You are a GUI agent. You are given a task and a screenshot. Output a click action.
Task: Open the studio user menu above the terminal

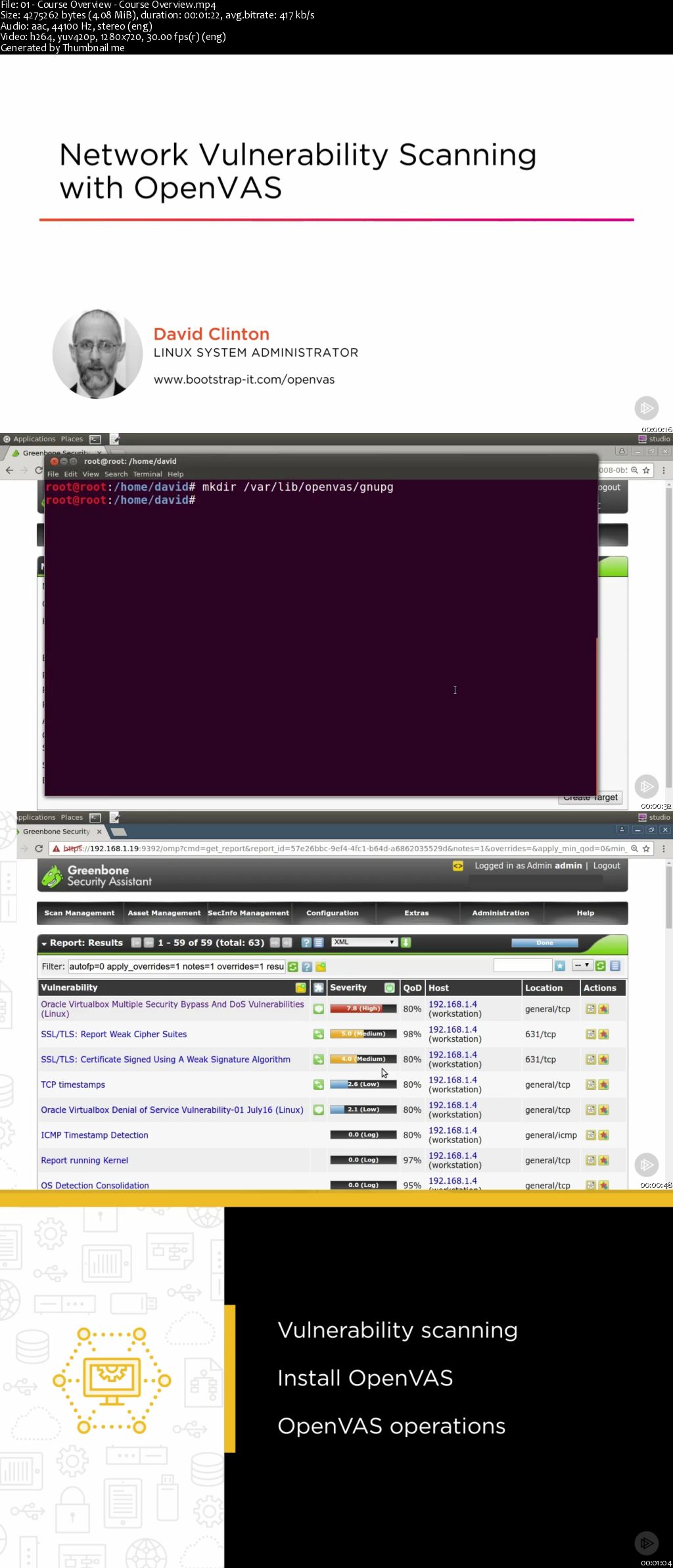coord(655,439)
